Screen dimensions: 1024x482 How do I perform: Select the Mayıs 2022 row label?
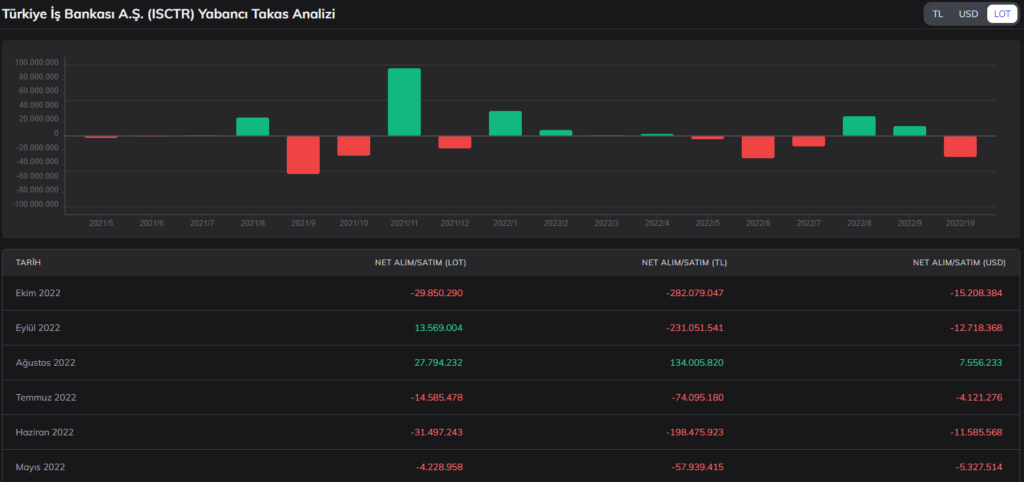pos(40,467)
